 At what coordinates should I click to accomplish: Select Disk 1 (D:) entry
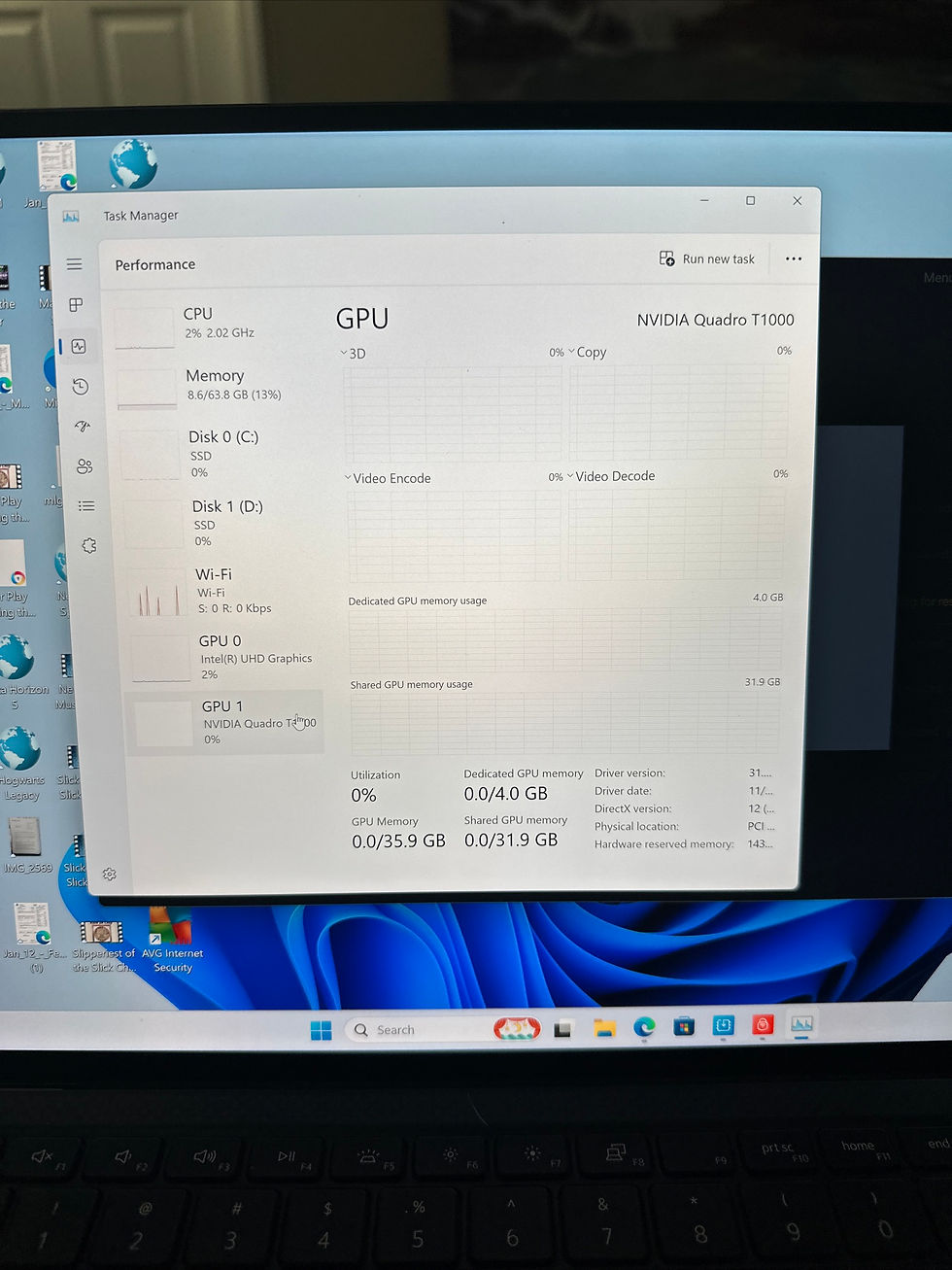click(x=224, y=523)
